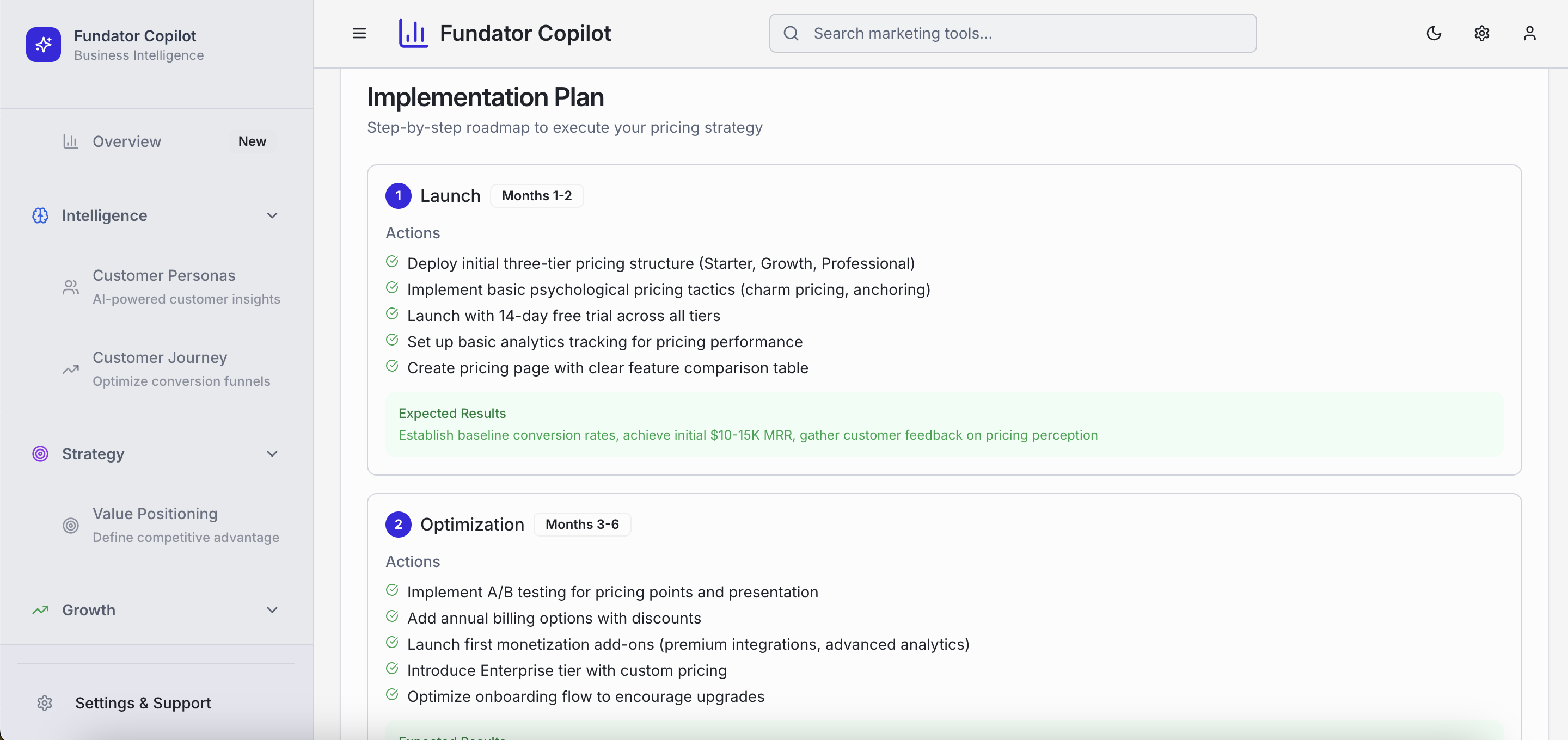Click the Overview chart icon in sidebar
Viewport: 1568px width, 740px height.
[x=71, y=142]
